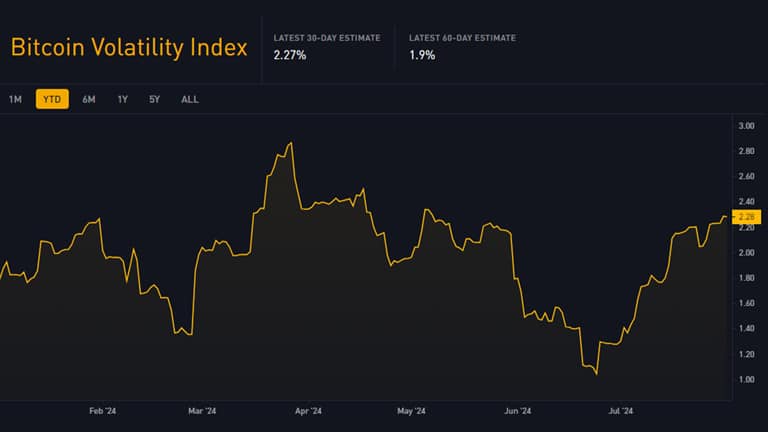Click the May '24 x-axis label
Screen dimensions: 768x432
(x=411, y=411)
